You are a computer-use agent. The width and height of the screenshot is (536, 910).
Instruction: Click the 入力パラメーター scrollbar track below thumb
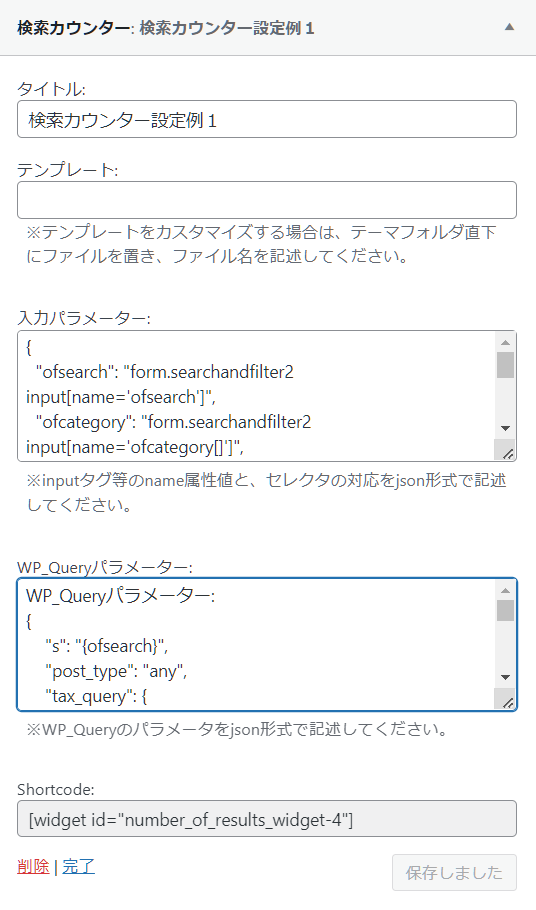[505, 399]
